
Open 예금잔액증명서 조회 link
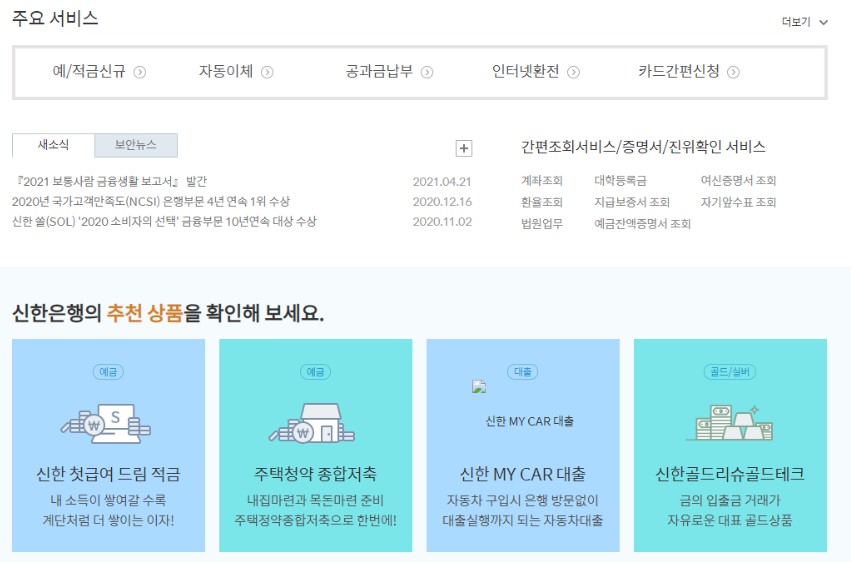click(x=642, y=223)
